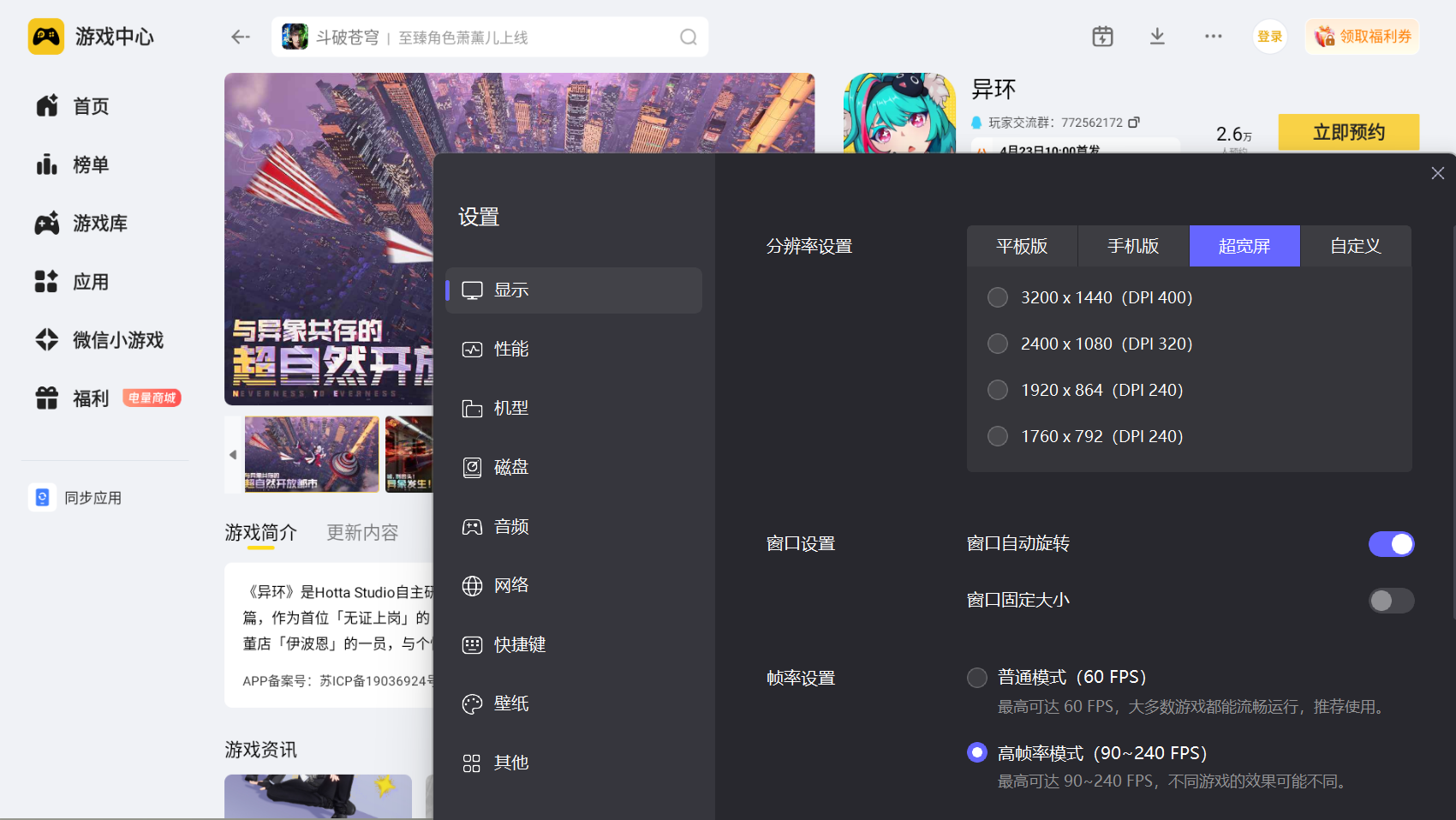This screenshot has width=1456, height=820.
Task: Select the 磁盘 disk settings category
Action: 574,467
